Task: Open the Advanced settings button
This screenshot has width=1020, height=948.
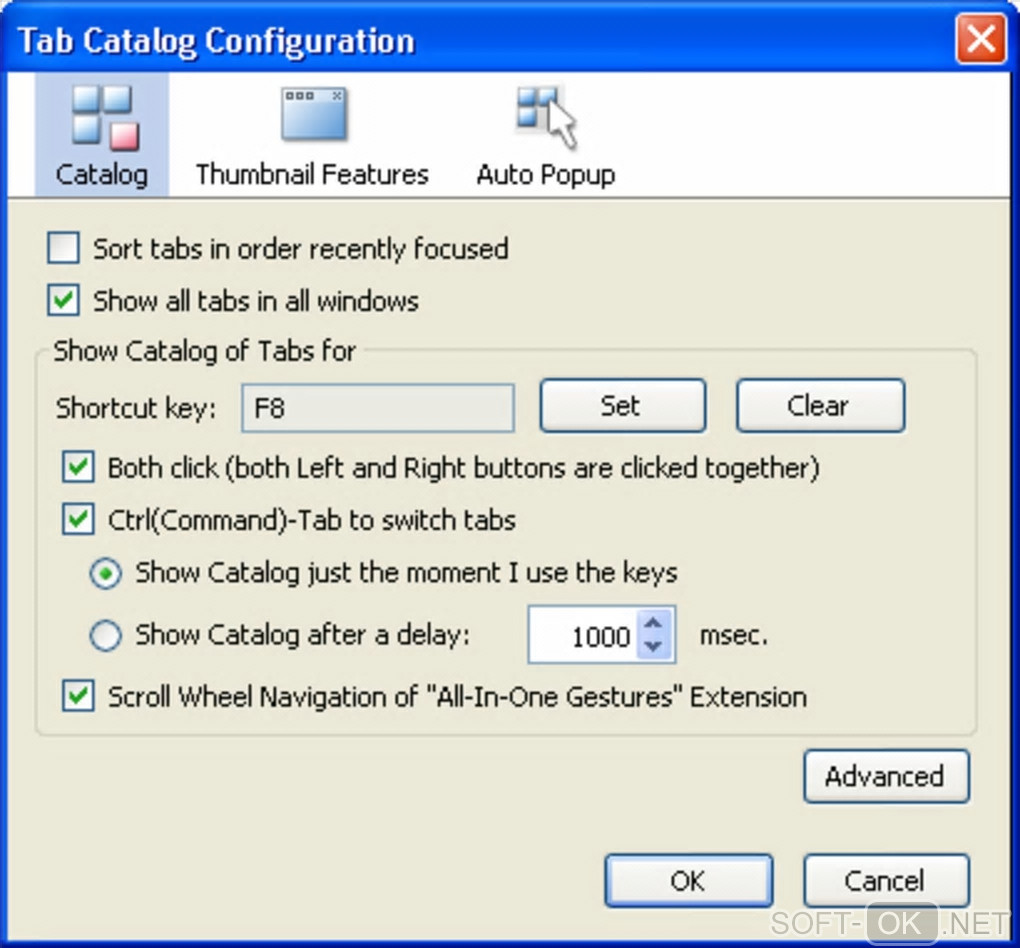Action: point(886,777)
